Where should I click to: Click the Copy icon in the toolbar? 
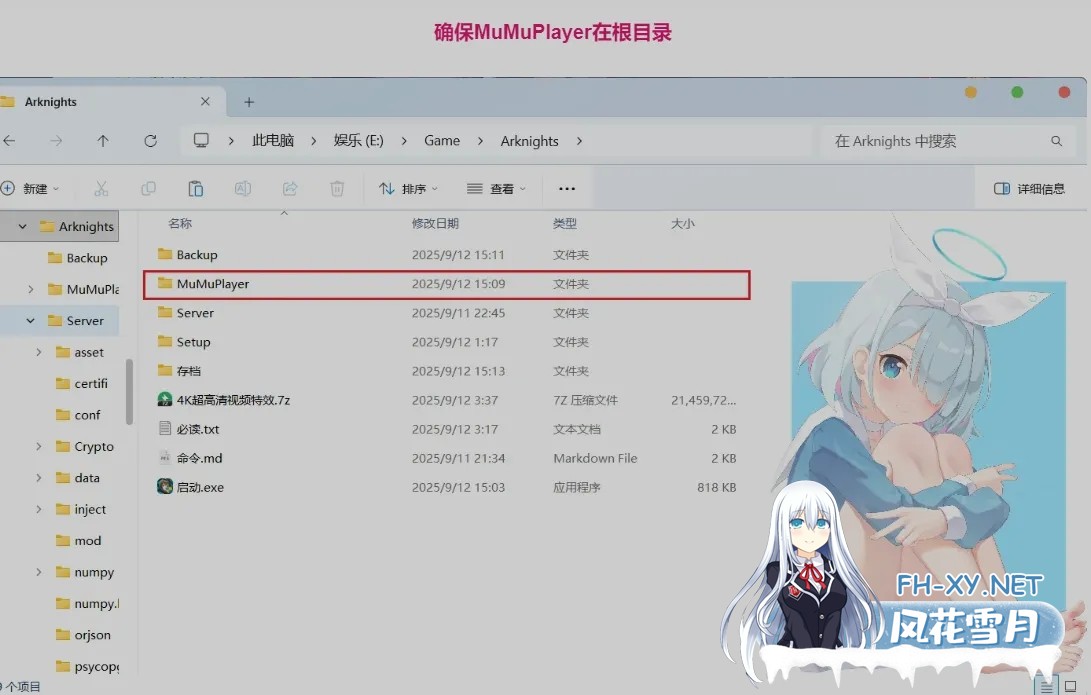click(148, 188)
